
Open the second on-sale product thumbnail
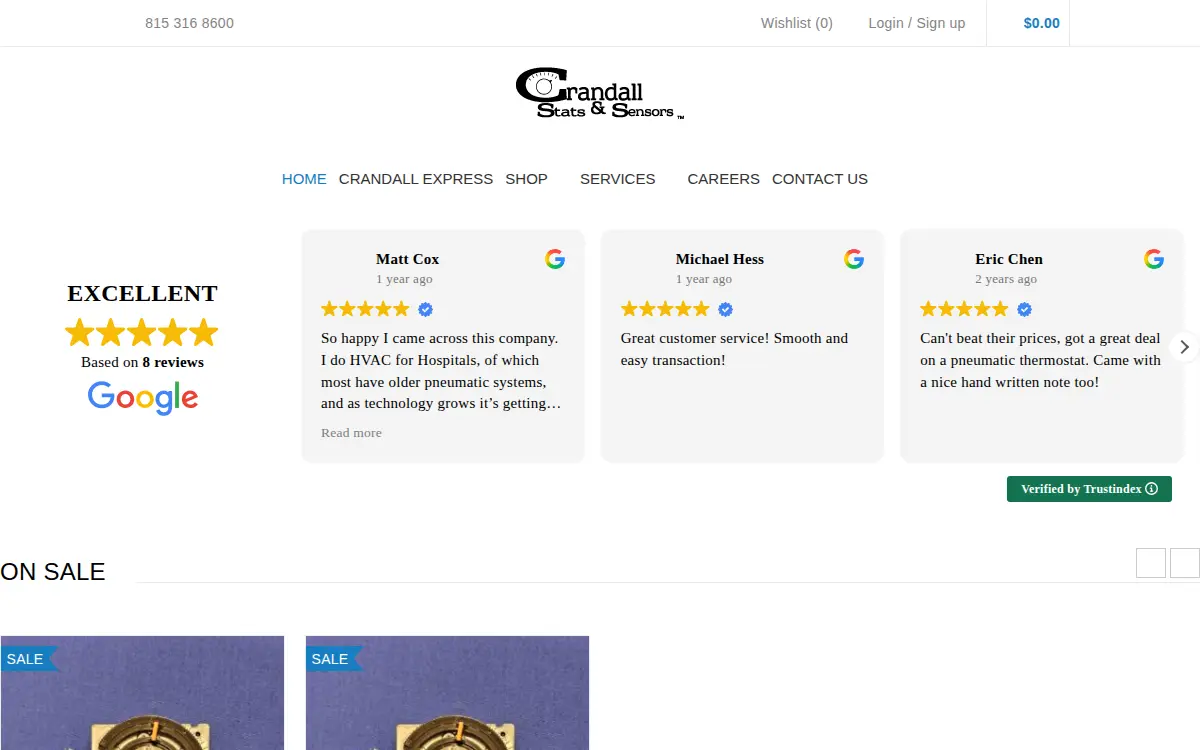[447, 693]
